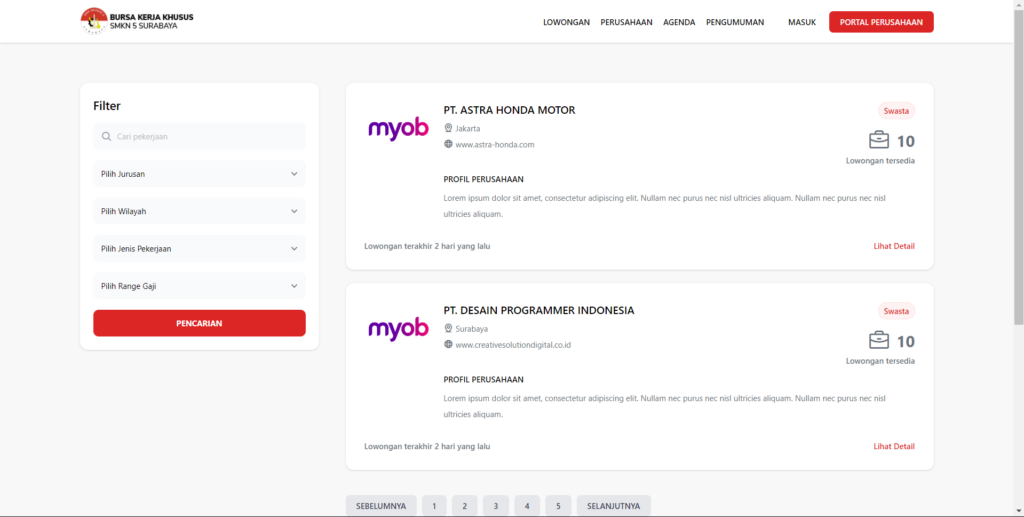Click Profil Perusahaan heading in Astra Honda card
Screen dimensions: 1024x517
(483, 180)
